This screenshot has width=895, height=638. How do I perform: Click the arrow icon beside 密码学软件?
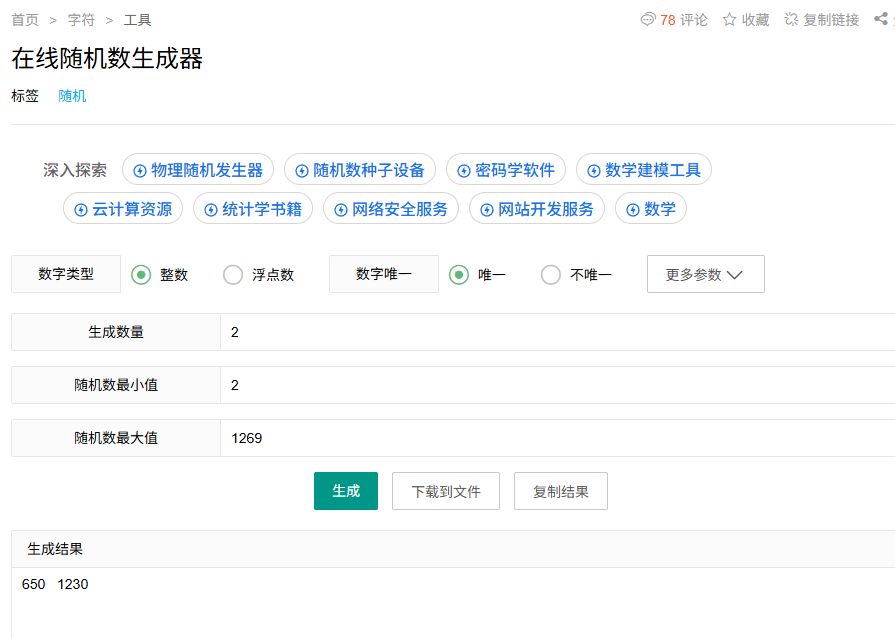(x=464, y=171)
